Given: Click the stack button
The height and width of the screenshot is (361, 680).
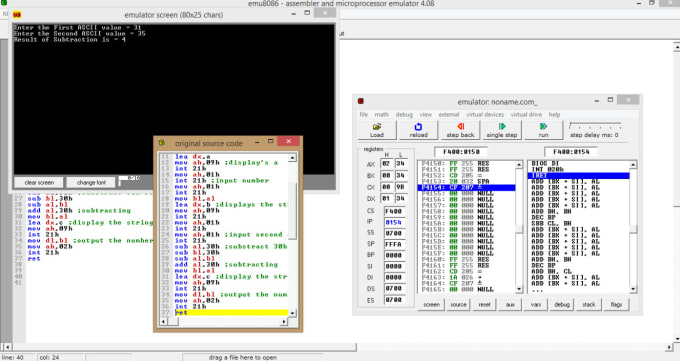Looking at the screenshot, I should [x=588, y=305].
